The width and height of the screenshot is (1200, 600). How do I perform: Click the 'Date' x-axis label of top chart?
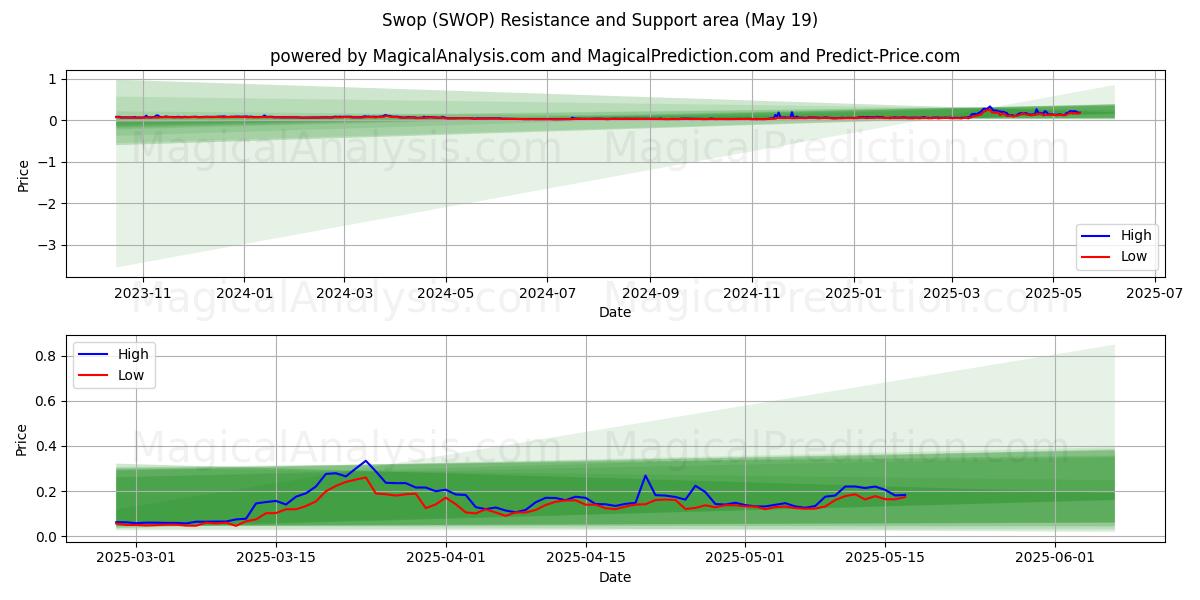point(615,313)
